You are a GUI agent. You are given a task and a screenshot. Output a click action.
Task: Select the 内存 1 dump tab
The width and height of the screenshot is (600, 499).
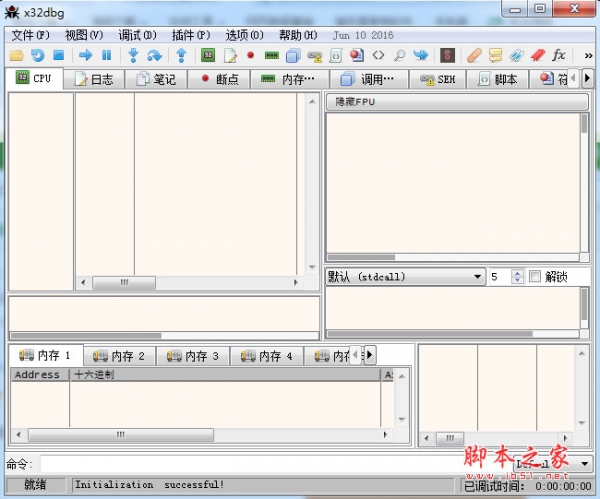[x=45, y=355]
